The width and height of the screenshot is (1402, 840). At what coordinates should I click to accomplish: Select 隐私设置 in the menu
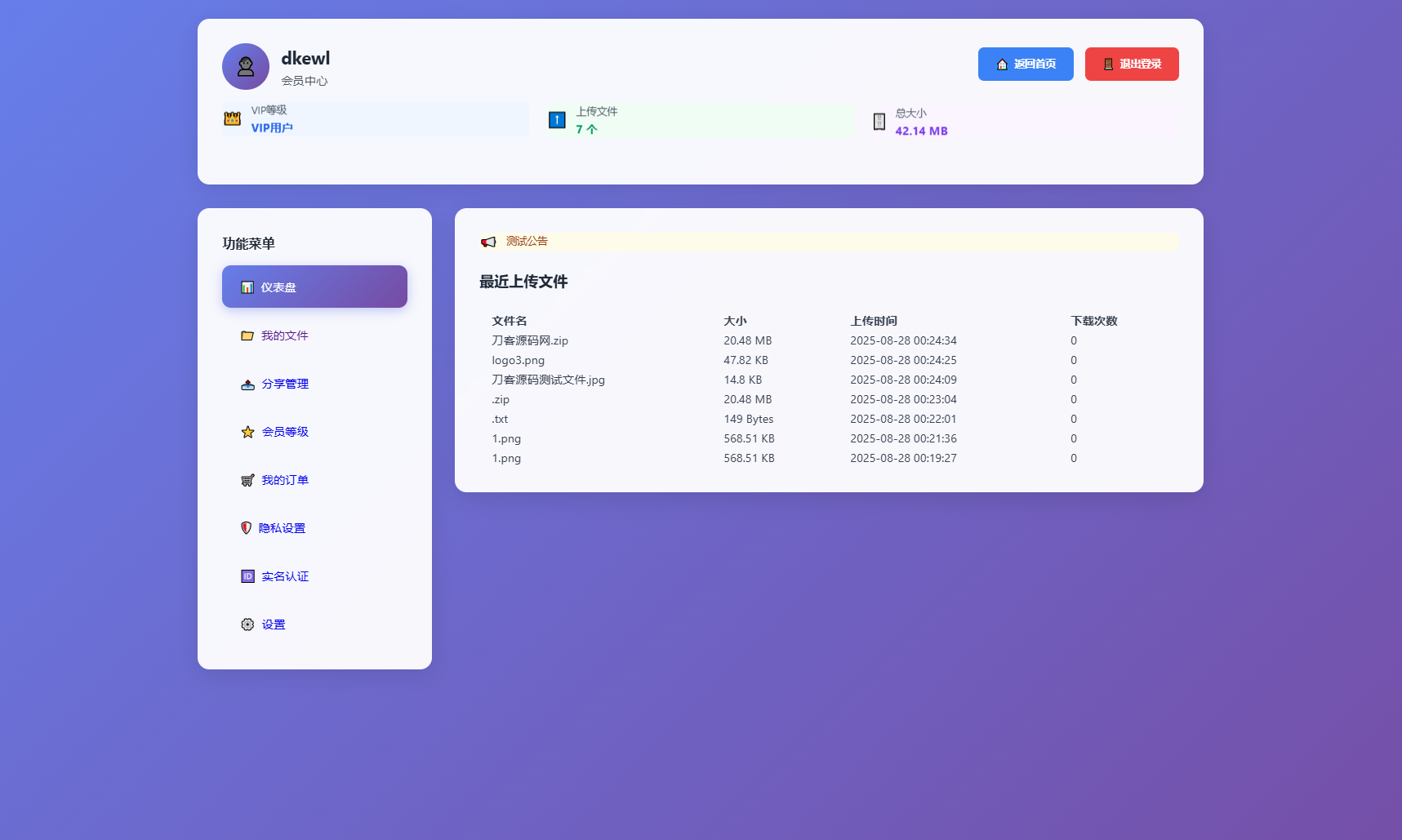coord(282,527)
